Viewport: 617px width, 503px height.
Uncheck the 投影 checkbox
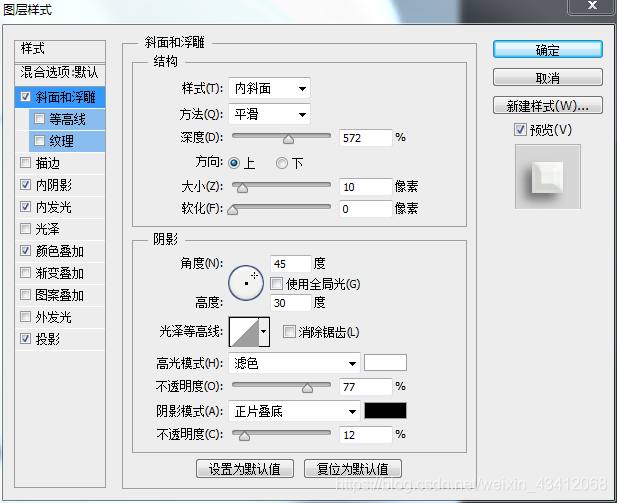click(x=26, y=339)
